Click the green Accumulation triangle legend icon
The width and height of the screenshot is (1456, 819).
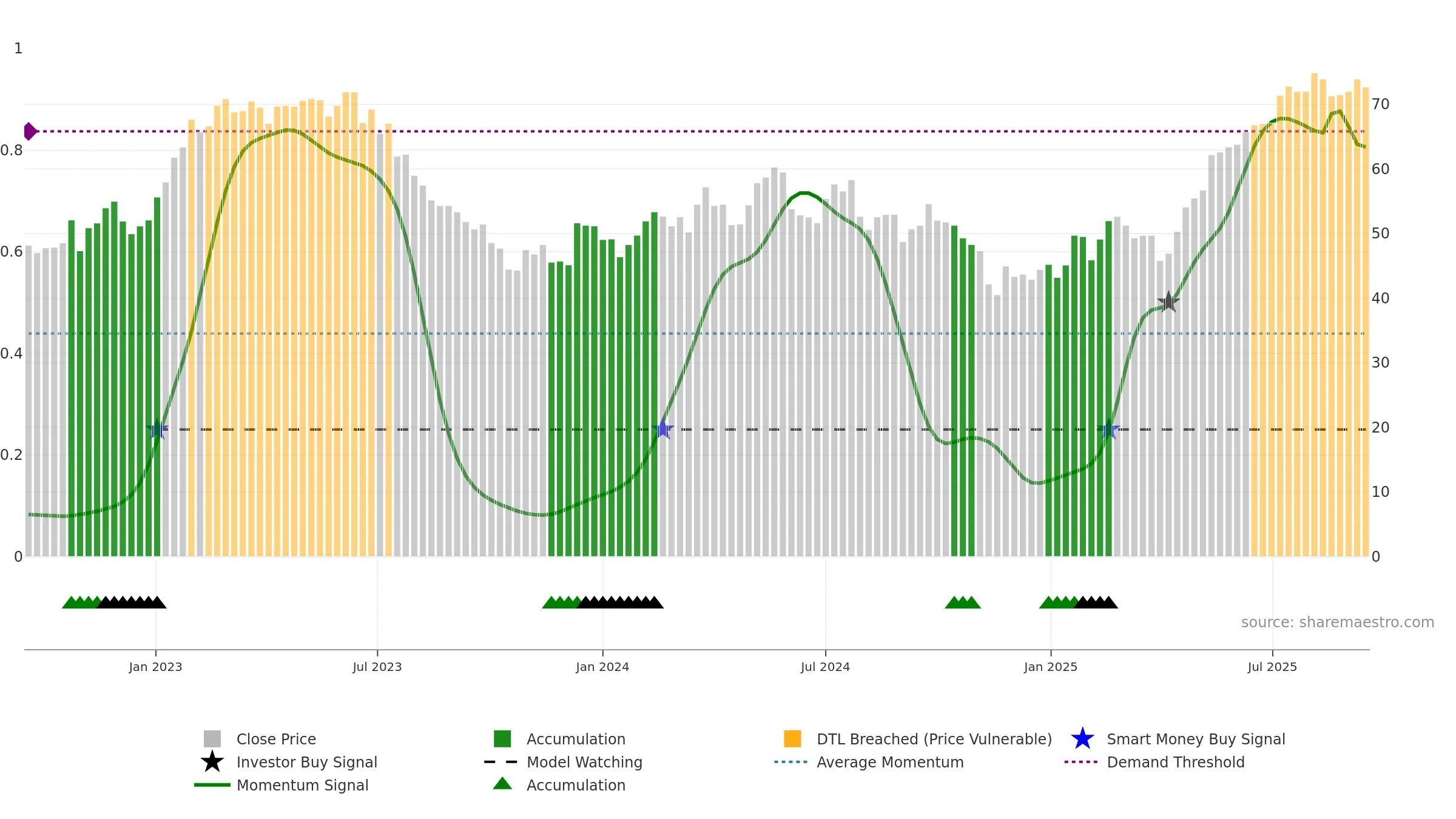[502, 784]
